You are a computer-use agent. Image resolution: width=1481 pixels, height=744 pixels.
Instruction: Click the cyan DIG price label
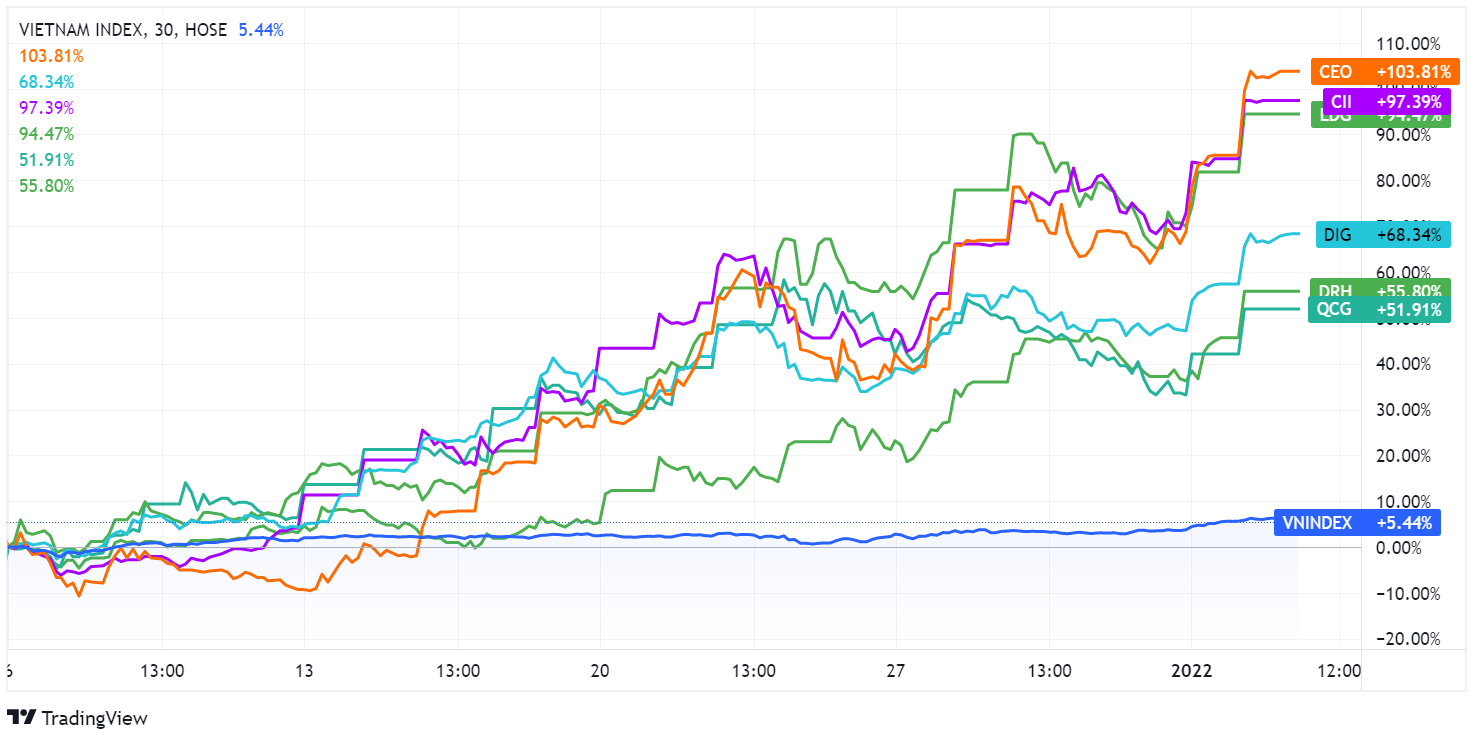(x=1381, y=235)
